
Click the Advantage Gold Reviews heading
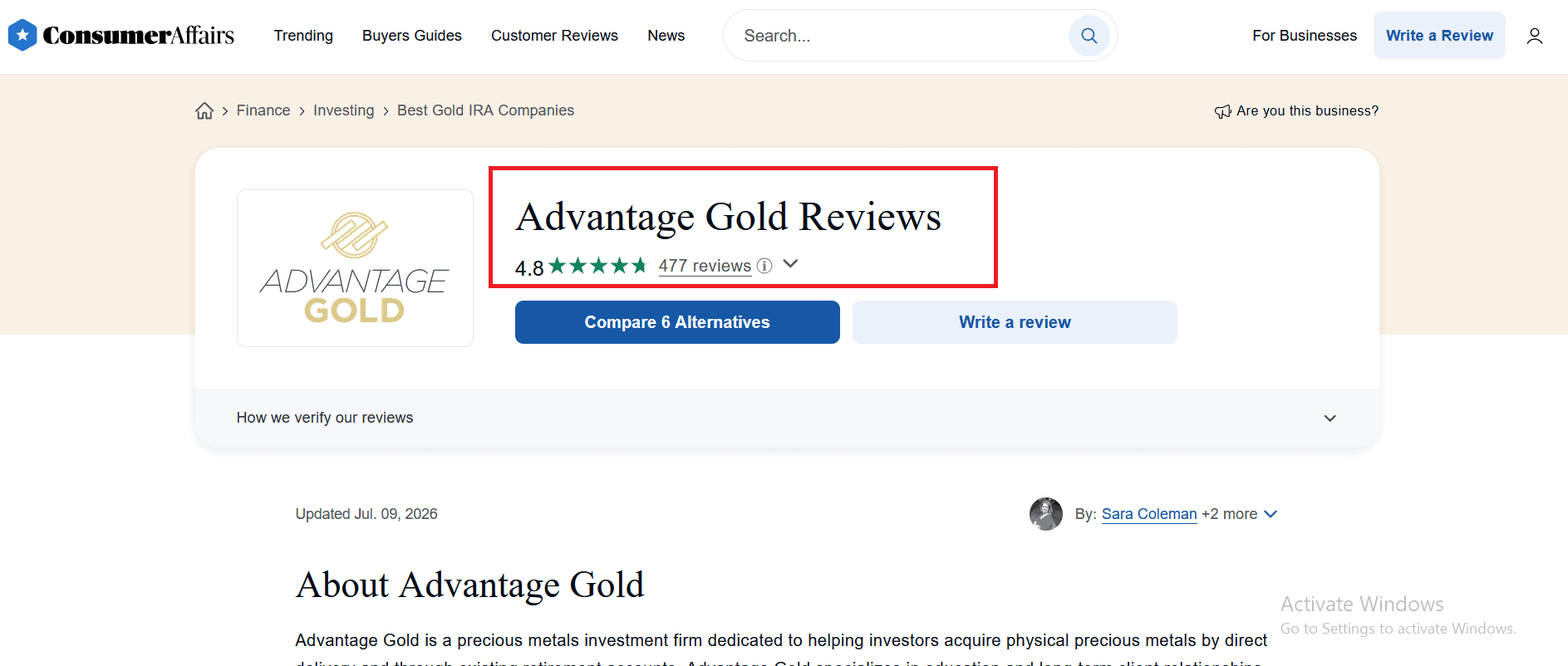click(x=728, y=217)
